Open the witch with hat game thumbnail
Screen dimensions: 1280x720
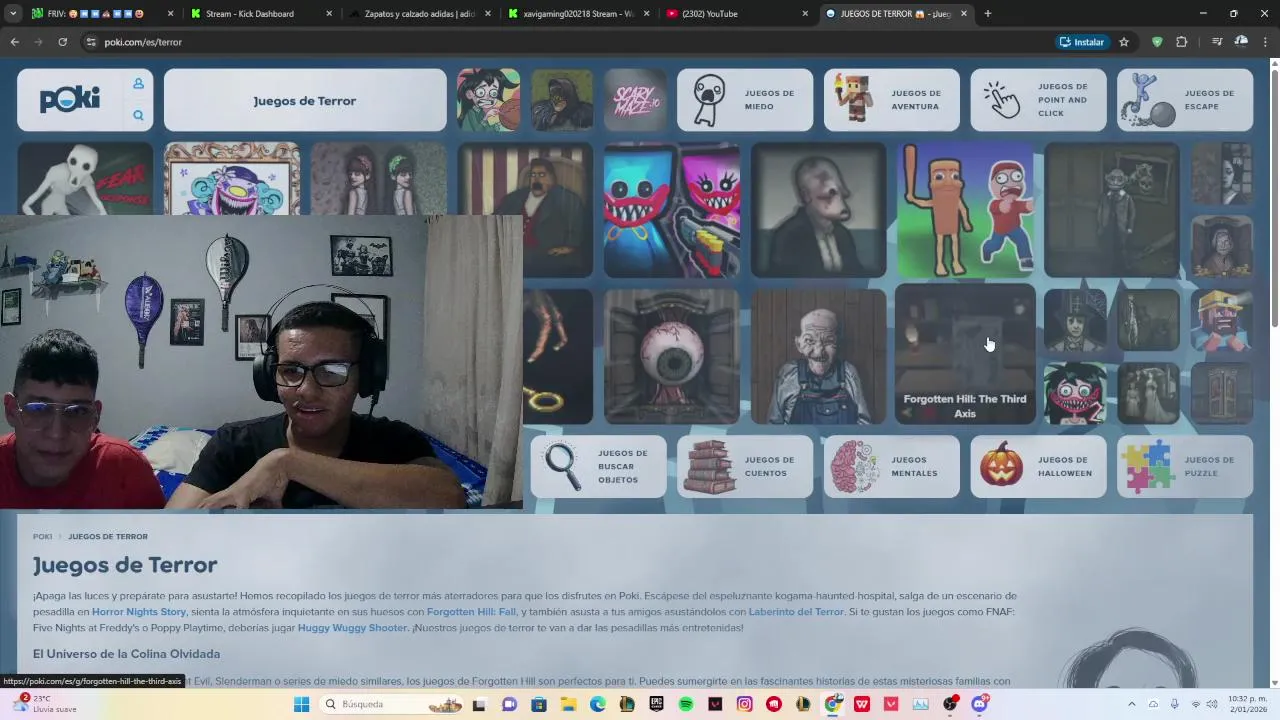point(1075,320)
